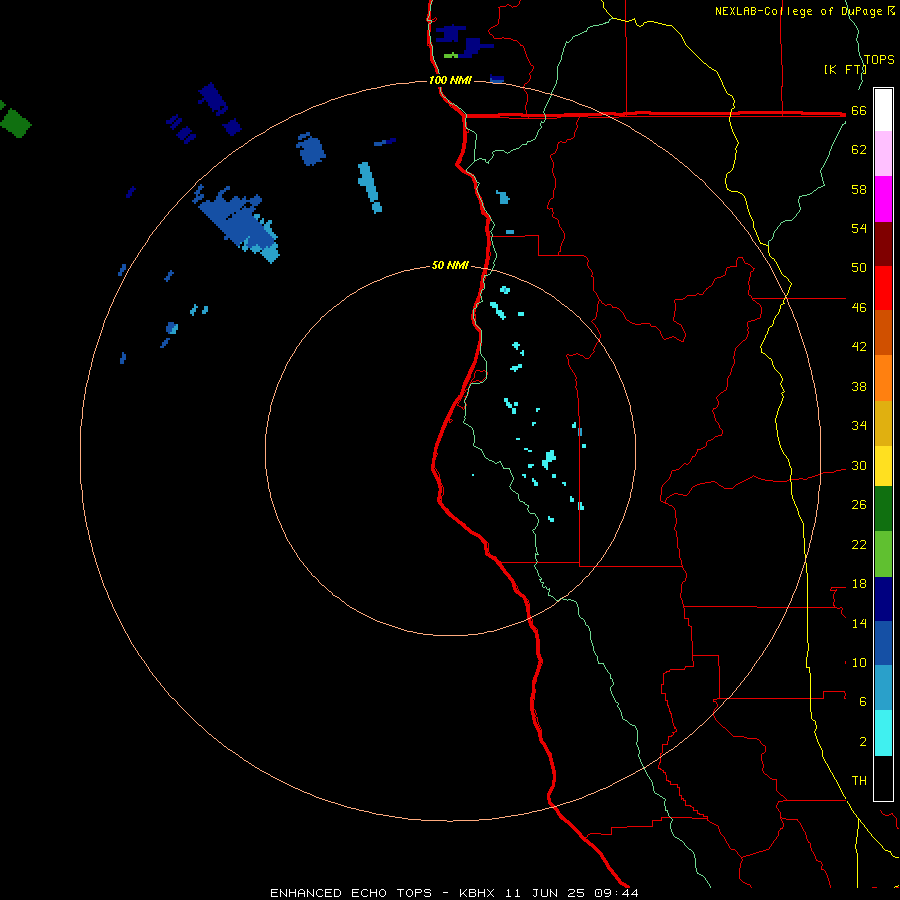
Task: Choose the navy blue legend band
Action: click(x=883, y=599)
